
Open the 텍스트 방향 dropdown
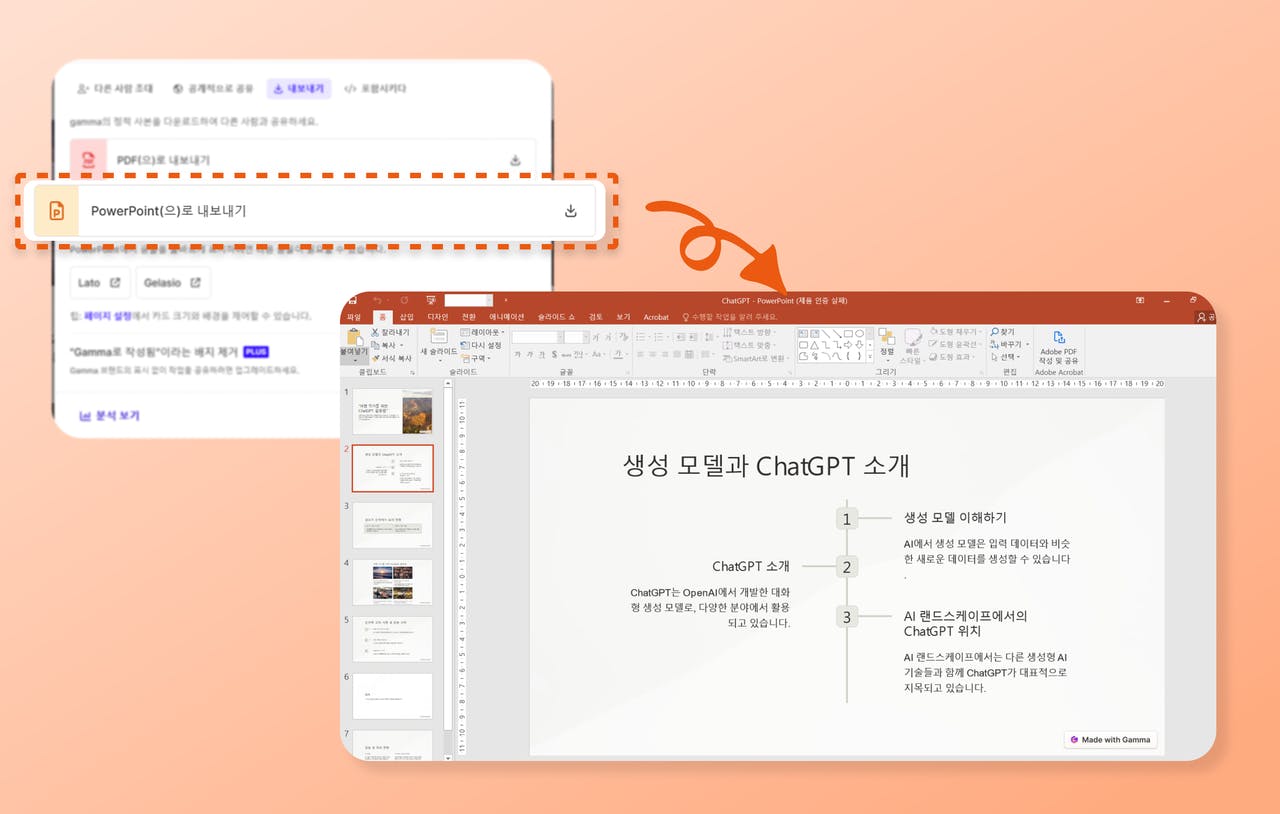pos(750,332)
